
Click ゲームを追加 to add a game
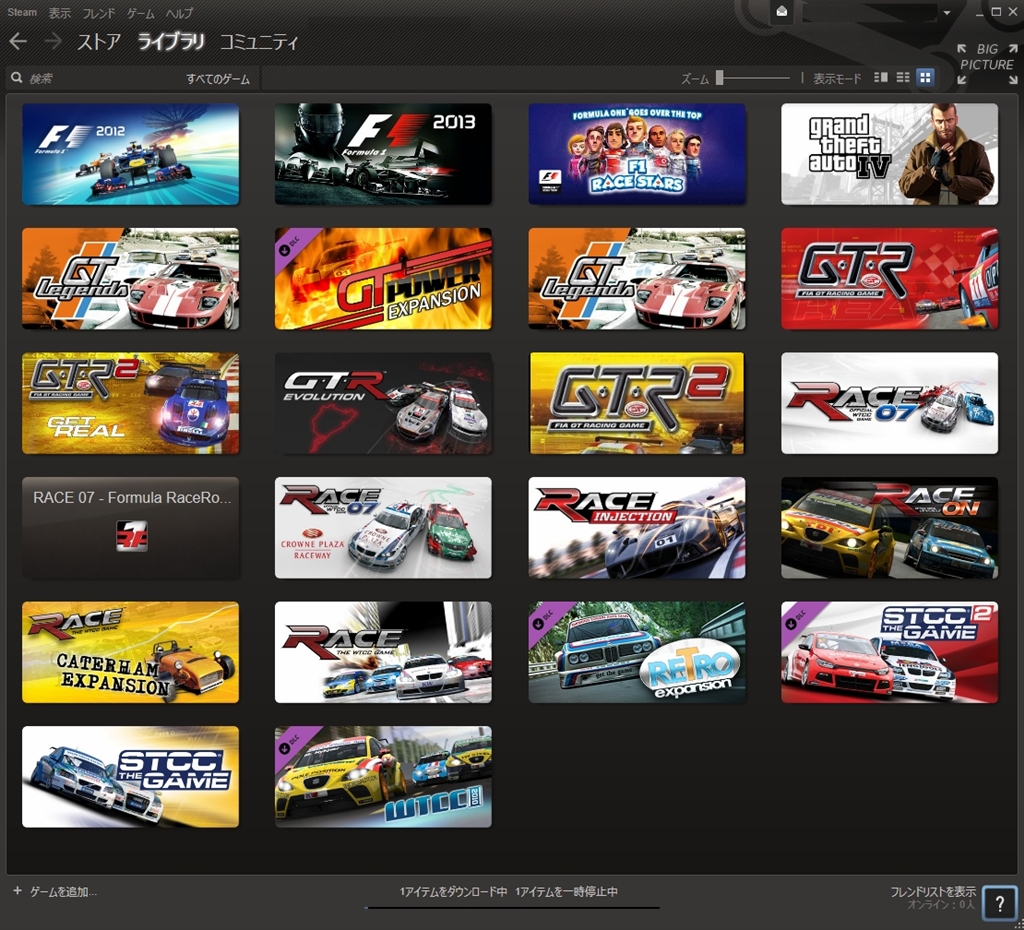(63, 891)
